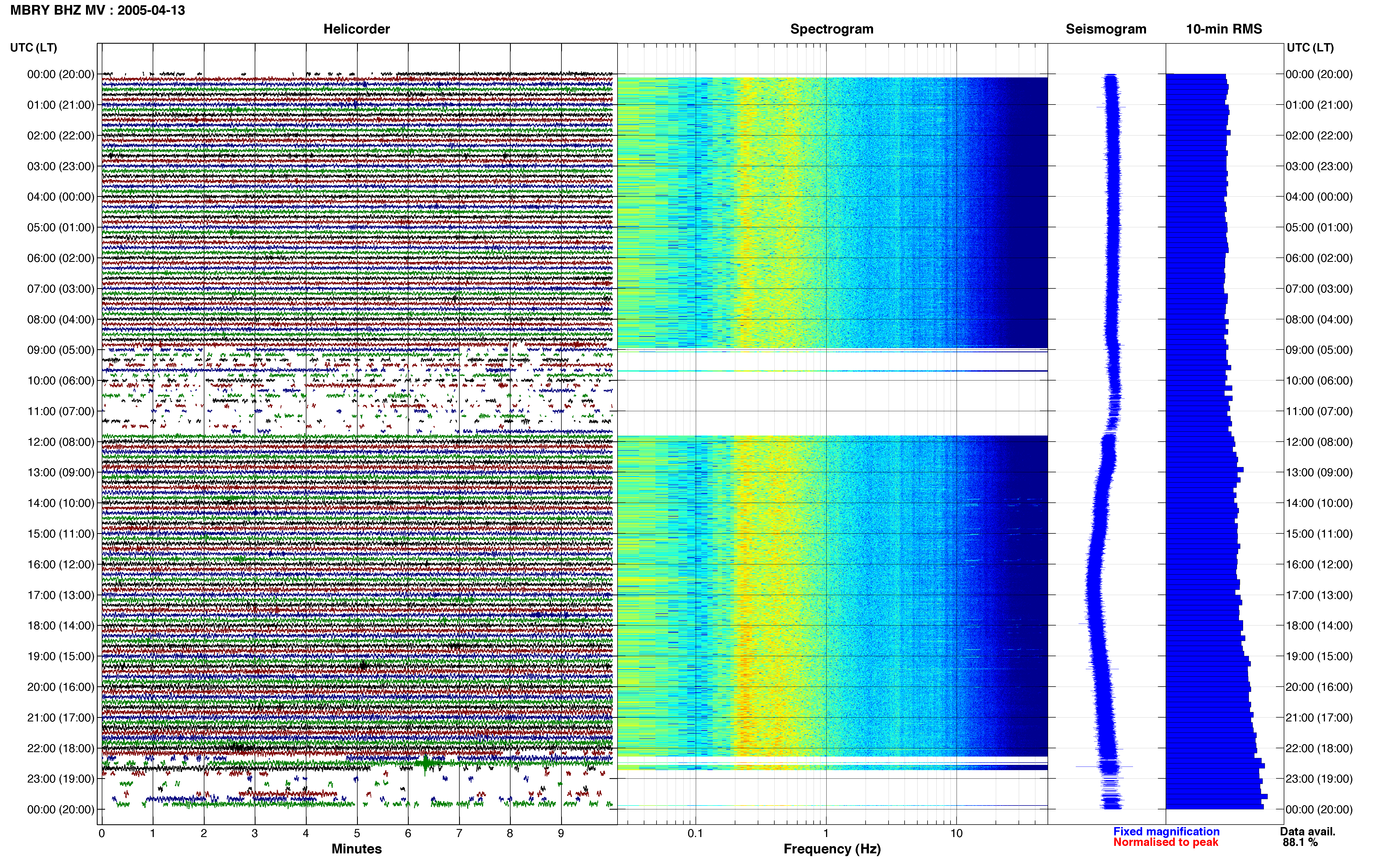Viewport: 1388px width, 868px height.
Task: Click the left '04:00 (00:00)' time label
Action: pyautogui.click(x=61, y=197)
